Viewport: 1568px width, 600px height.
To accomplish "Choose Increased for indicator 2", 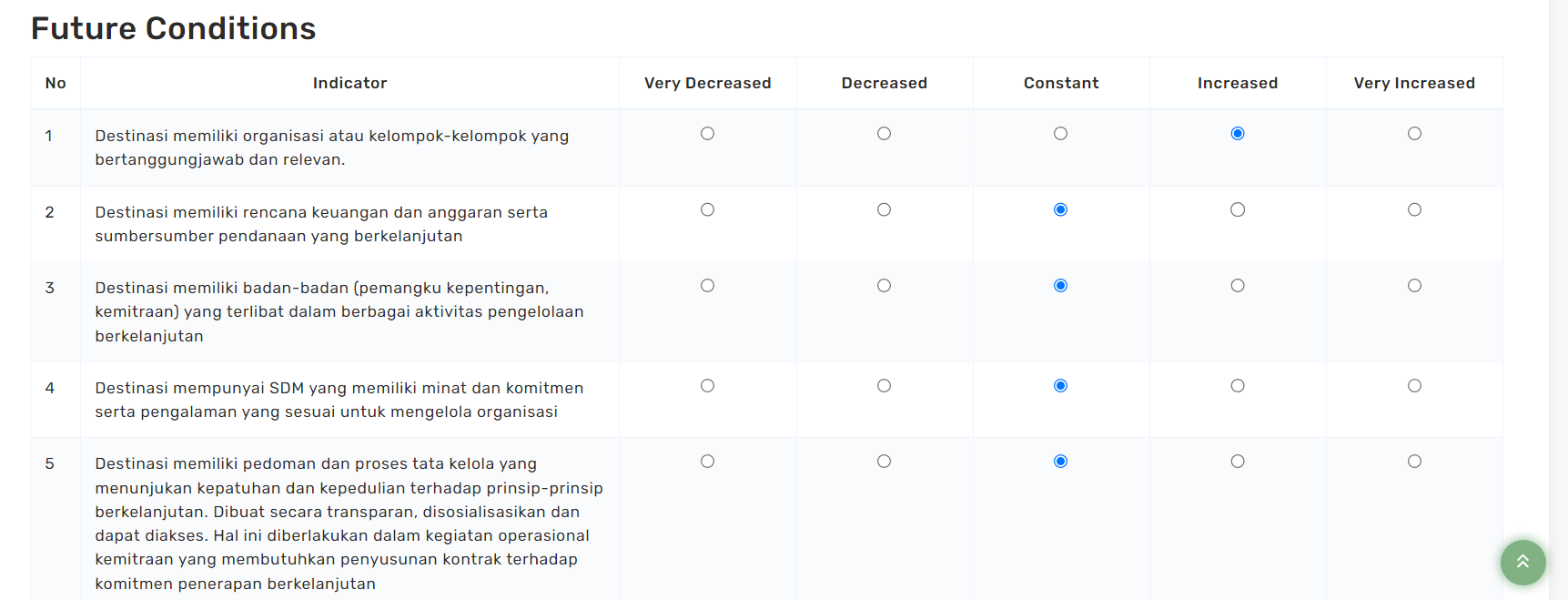I will point(1238,210).
